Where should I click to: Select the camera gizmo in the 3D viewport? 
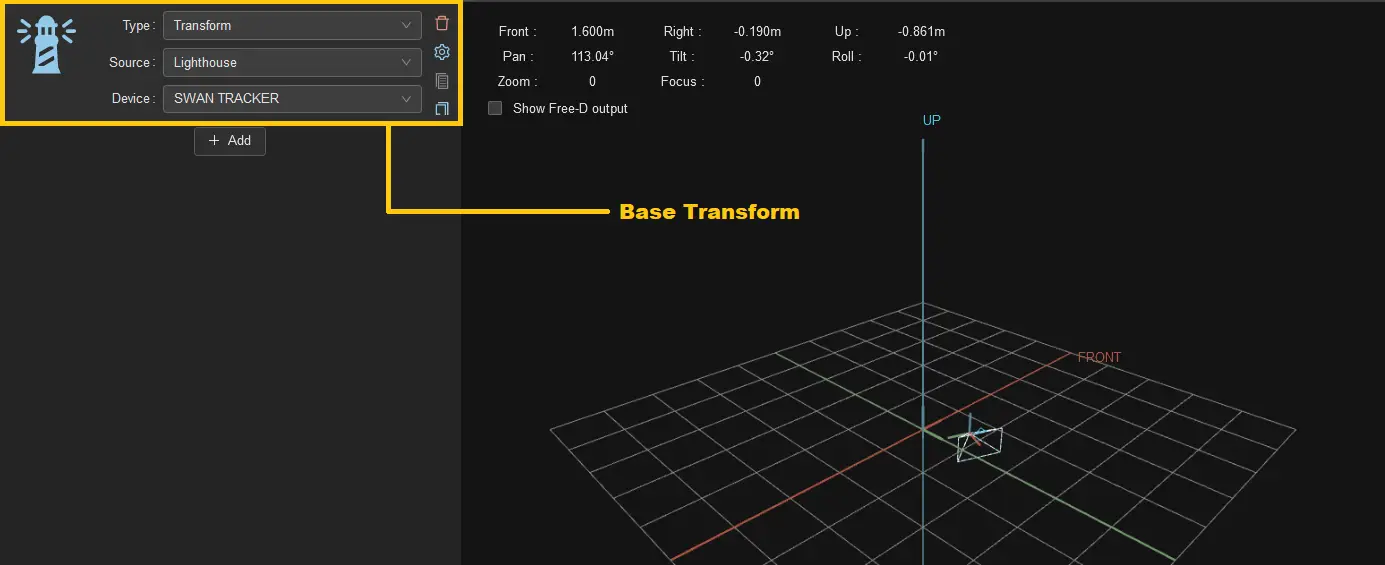pos(979,443)
